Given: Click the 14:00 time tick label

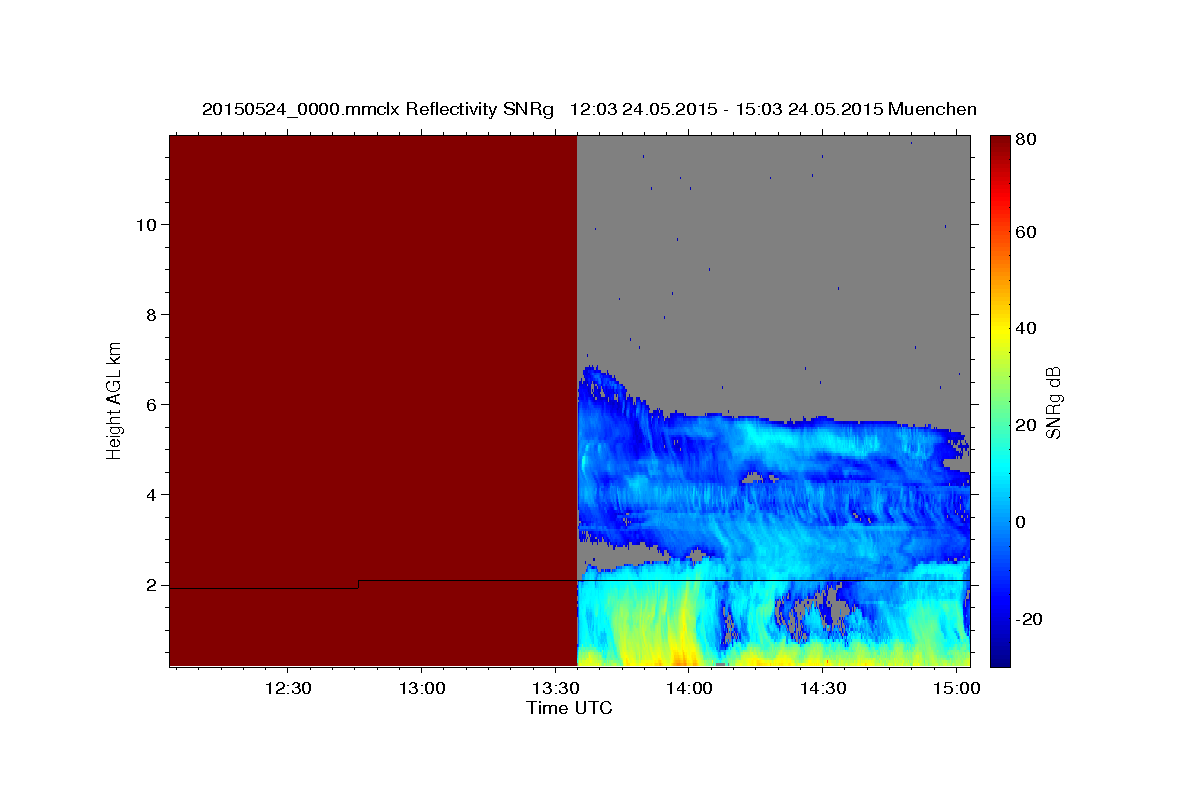Looking at the screenshot, I should click(x=689, y=688).
